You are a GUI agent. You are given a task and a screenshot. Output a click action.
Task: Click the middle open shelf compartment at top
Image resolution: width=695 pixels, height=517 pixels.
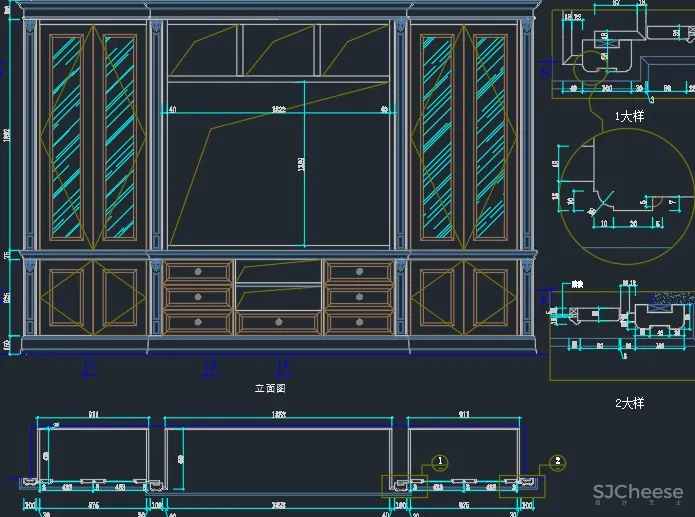point(278,50)
